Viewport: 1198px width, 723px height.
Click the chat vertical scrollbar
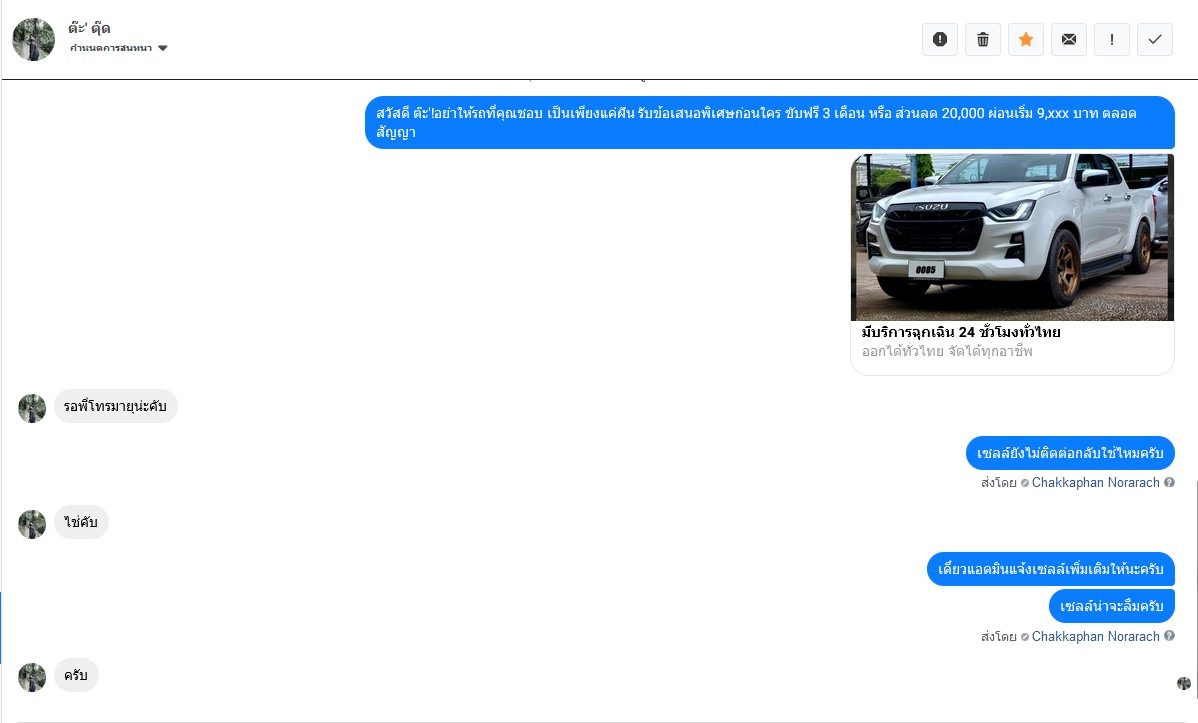point(1196,588)
